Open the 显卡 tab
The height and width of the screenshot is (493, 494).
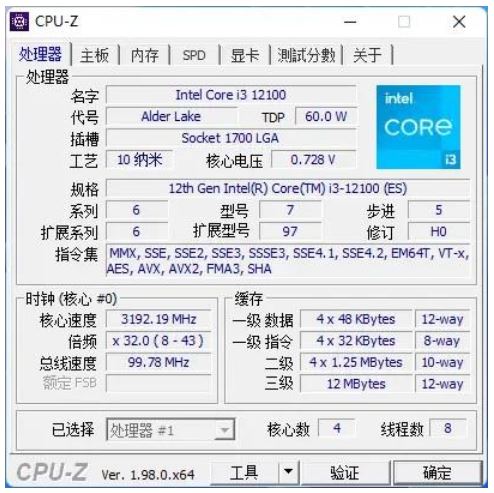click(245, 55)
